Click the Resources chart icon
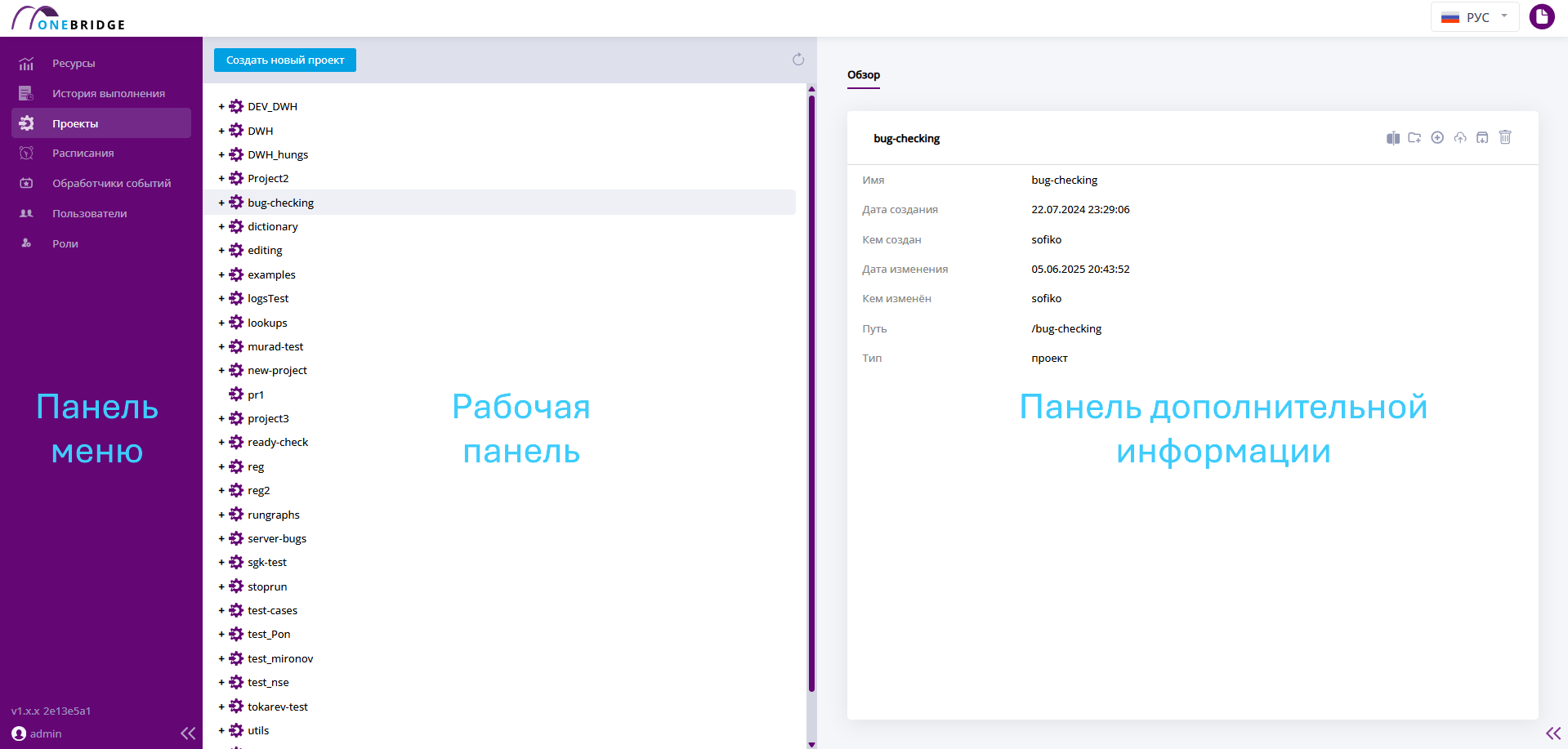 26,64
